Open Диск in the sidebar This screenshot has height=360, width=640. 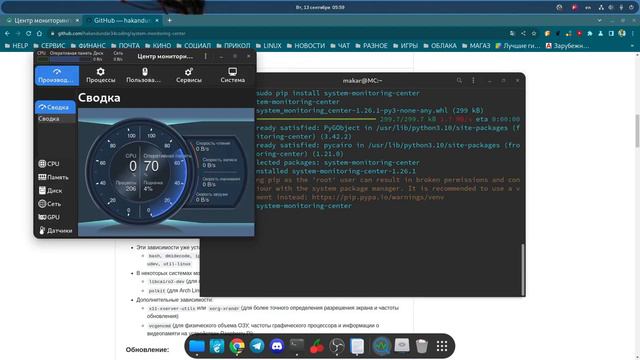tap(51, 191)
